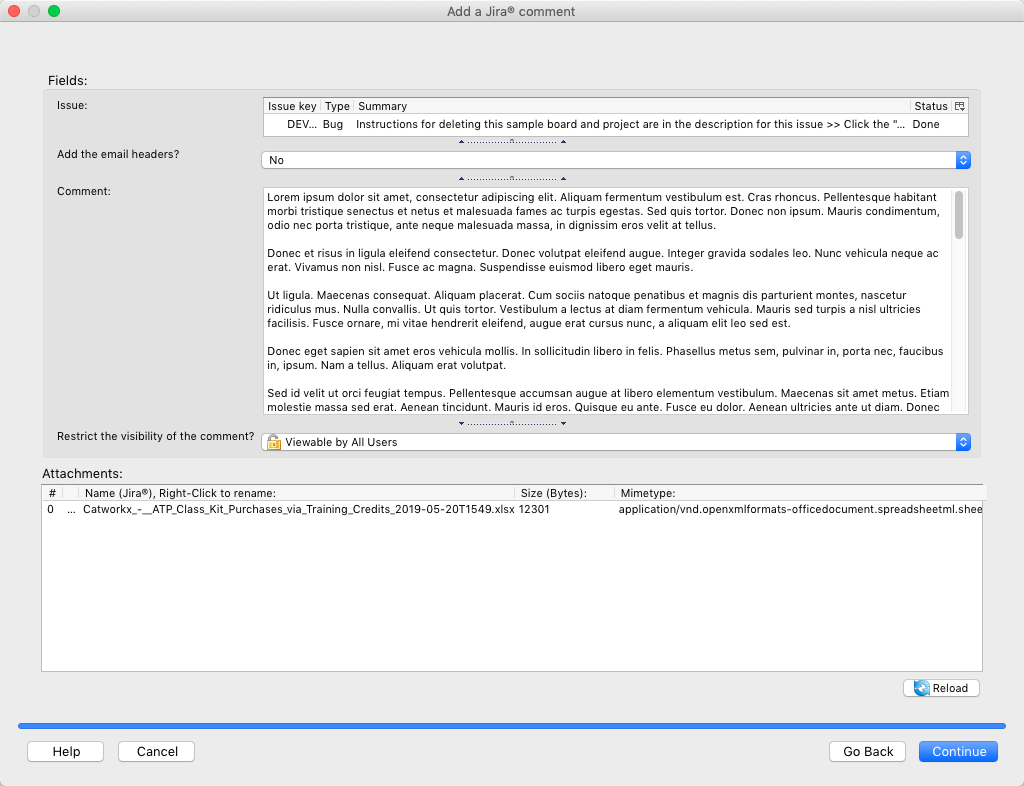1024x786 pixels.
Task: Sort attachments by Size (Bytes) column
Action: point(553,493)
